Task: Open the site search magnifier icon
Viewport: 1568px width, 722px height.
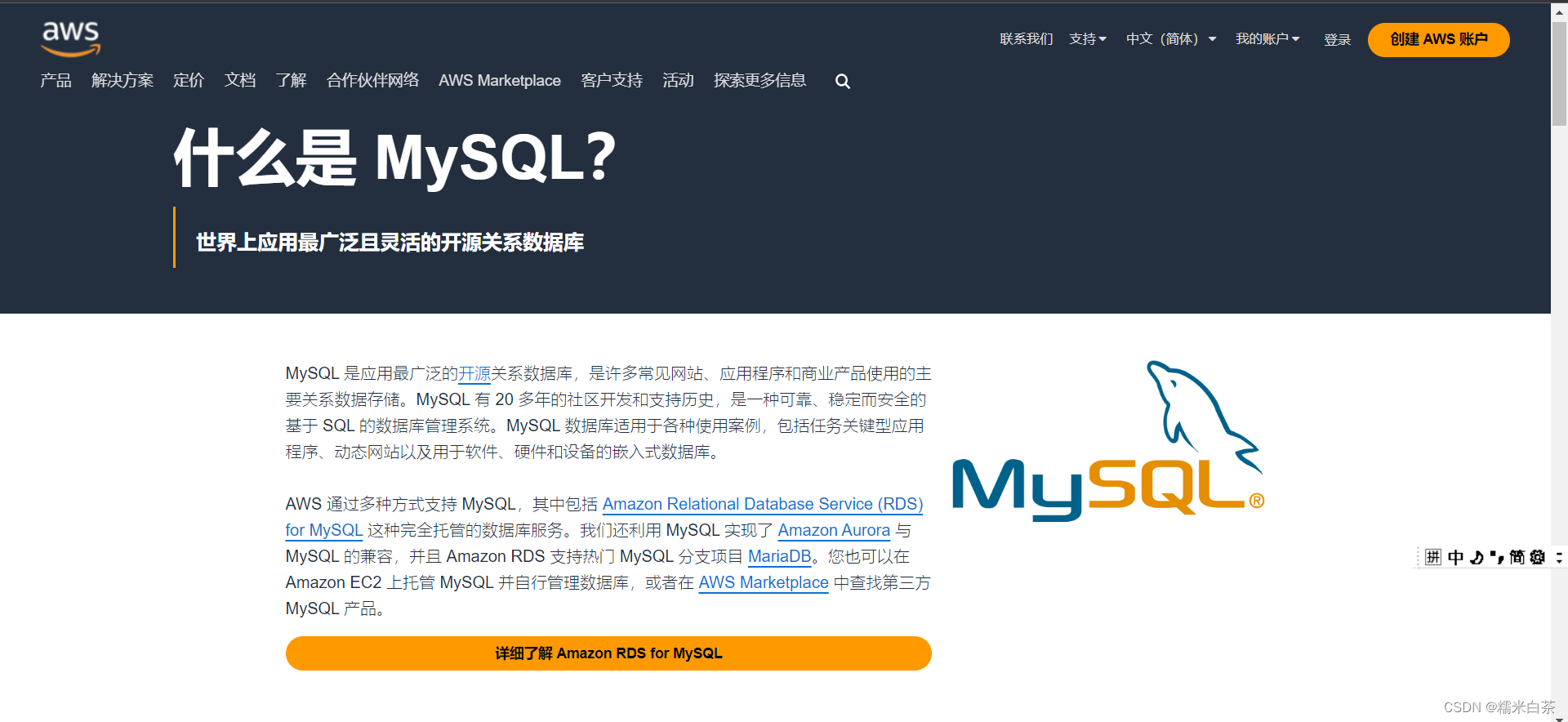Action: (x=843, y=81)
